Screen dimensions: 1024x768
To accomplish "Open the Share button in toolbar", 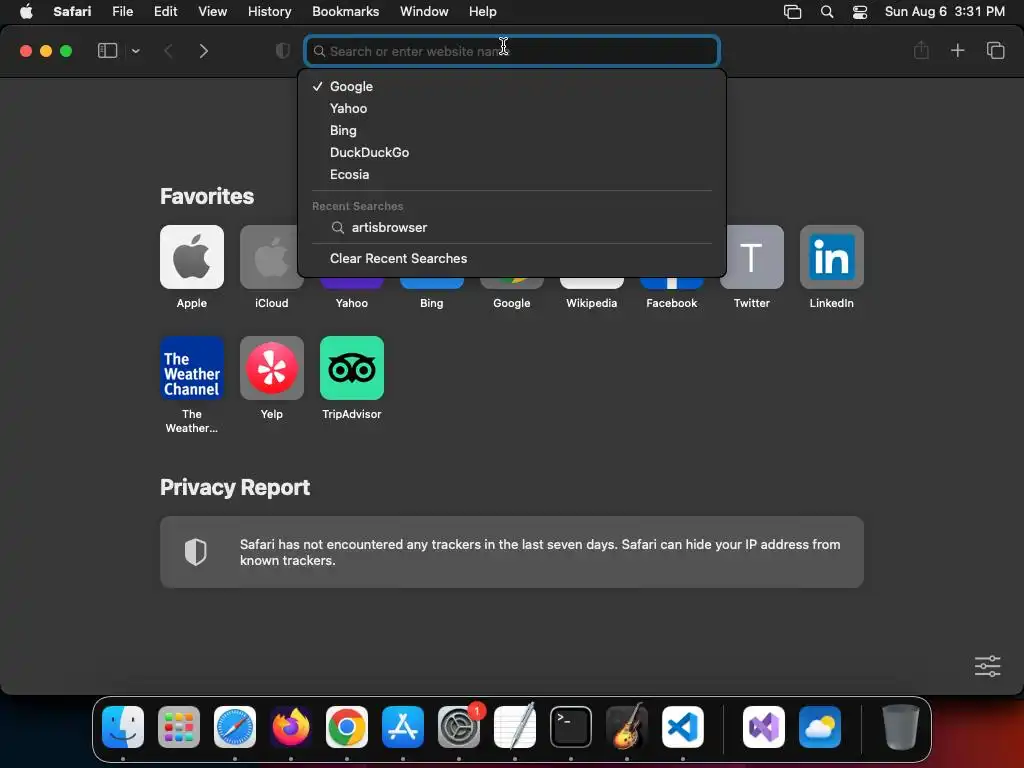I will tap(921, 50).
